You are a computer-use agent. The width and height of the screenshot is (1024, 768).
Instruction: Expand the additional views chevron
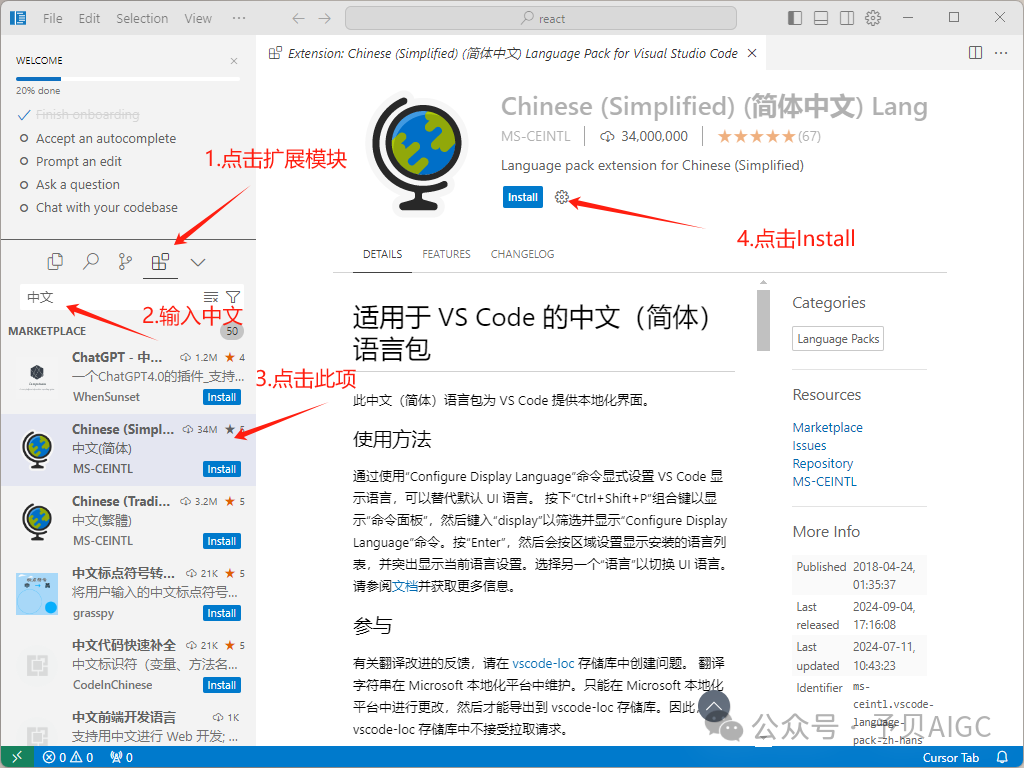[198, 263]
